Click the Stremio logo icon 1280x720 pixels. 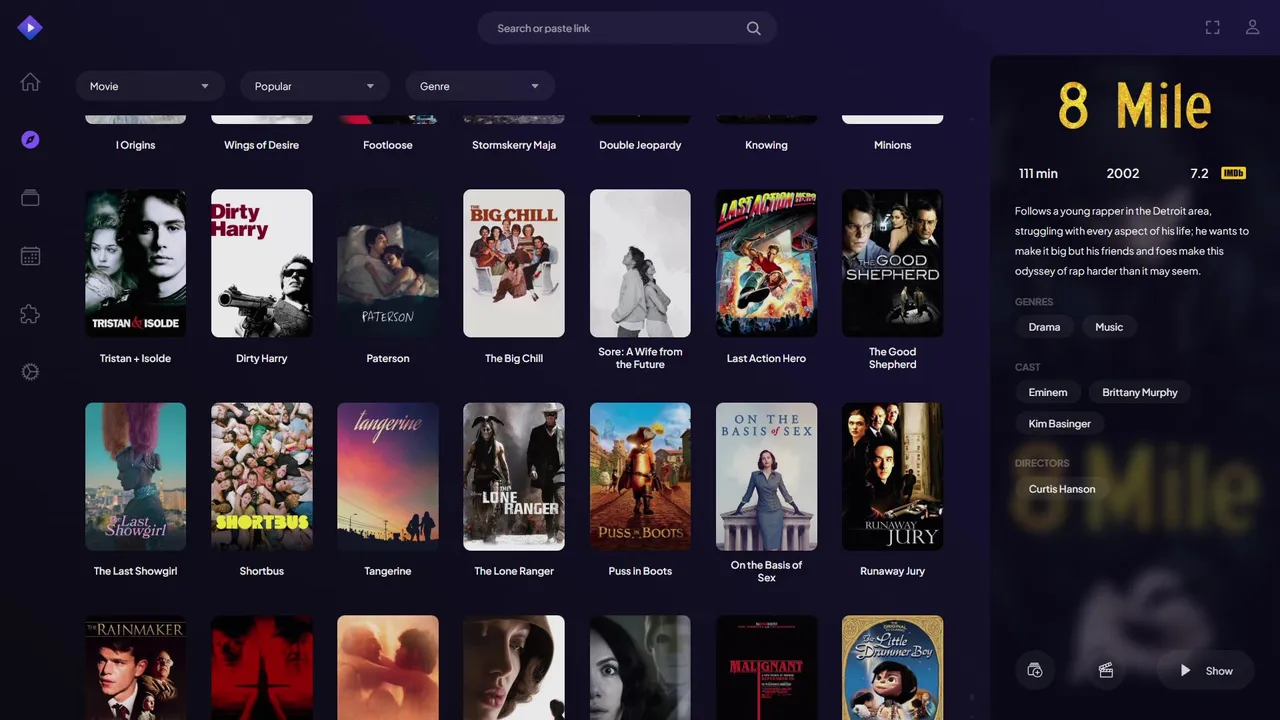point(30,28)
